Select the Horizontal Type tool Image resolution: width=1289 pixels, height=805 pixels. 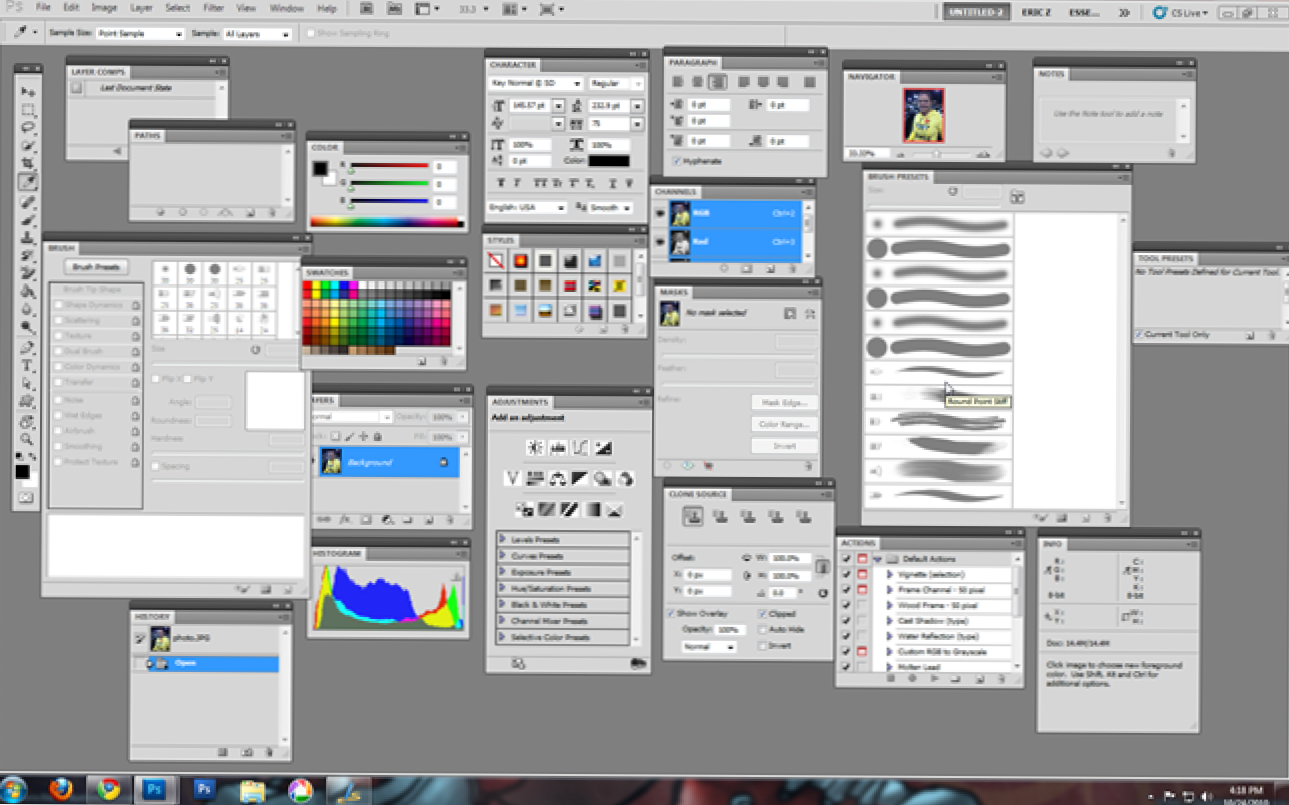[28, 366]
